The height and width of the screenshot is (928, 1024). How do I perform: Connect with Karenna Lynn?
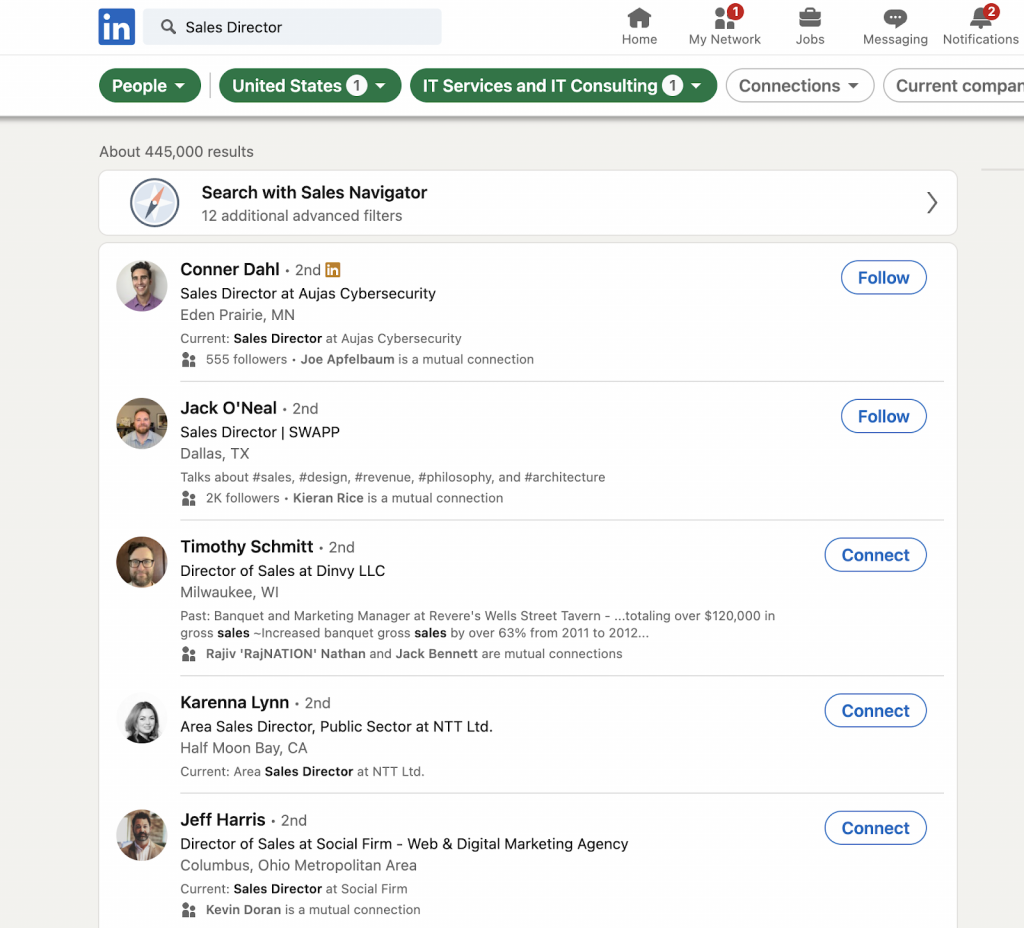click(875, 711)
